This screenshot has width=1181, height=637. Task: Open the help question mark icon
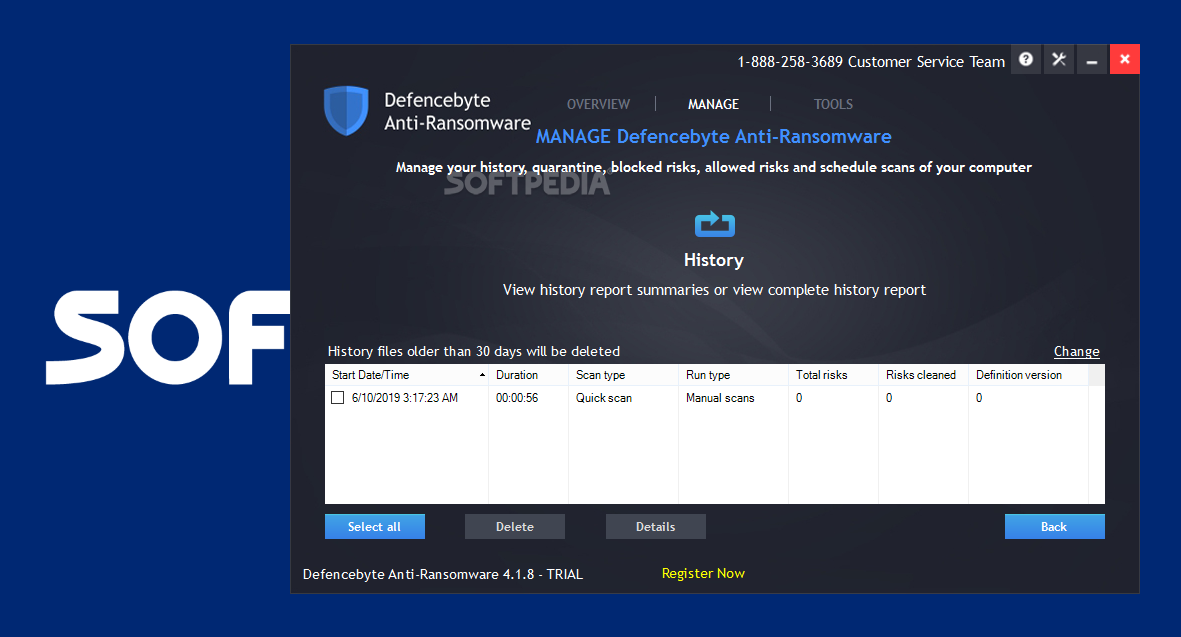[x=1026, y=59]
